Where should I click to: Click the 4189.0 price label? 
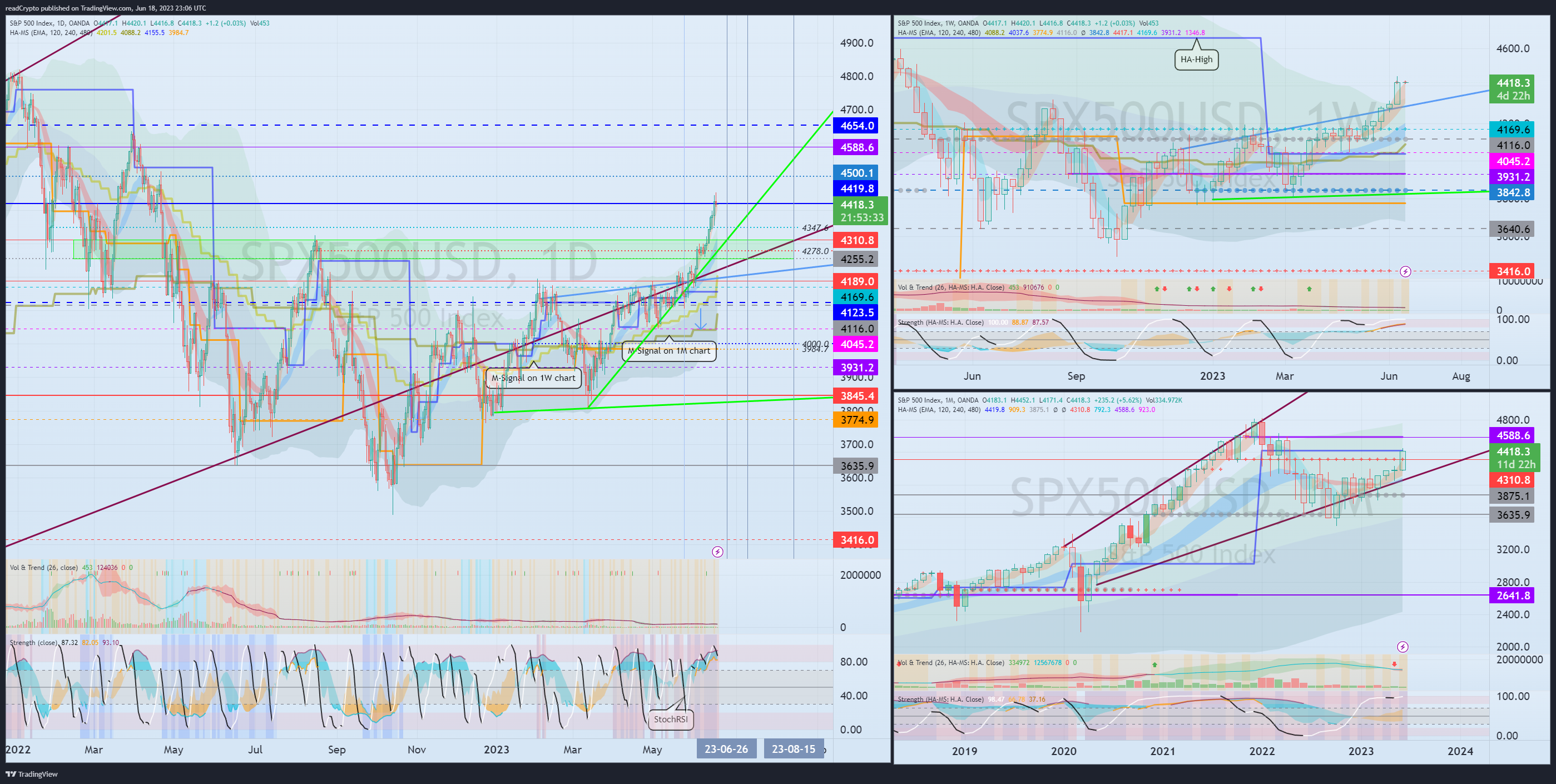pos(856,281)
